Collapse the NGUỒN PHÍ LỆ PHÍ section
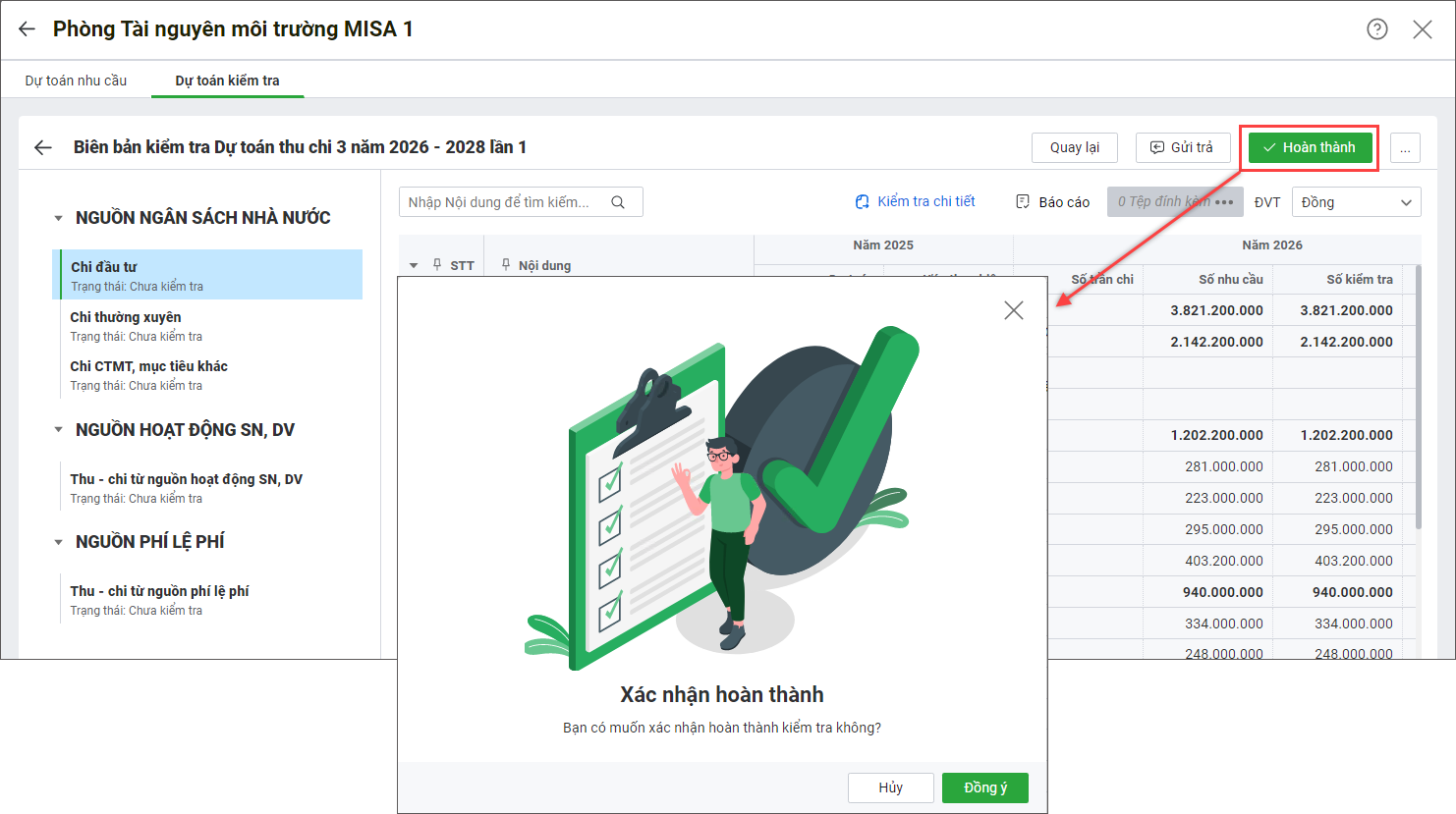1456x814 pixels. (59, 542)
